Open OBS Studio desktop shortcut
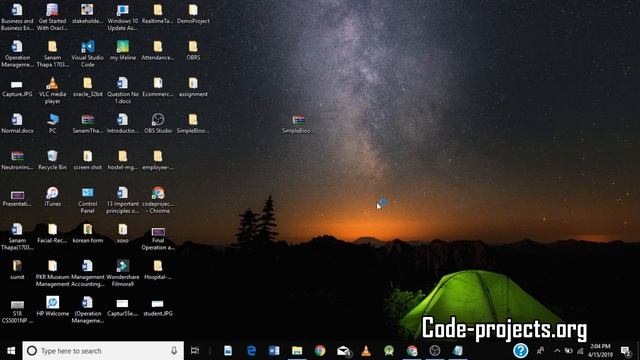 click(158, 123)
